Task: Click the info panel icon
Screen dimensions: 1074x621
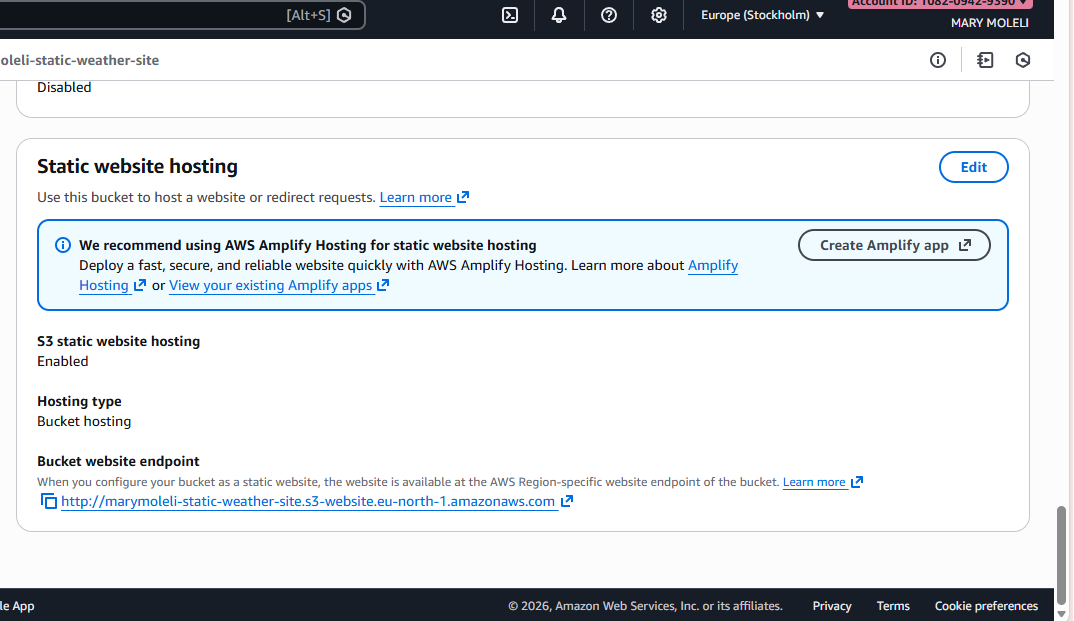Action: [x=938, y=60]
